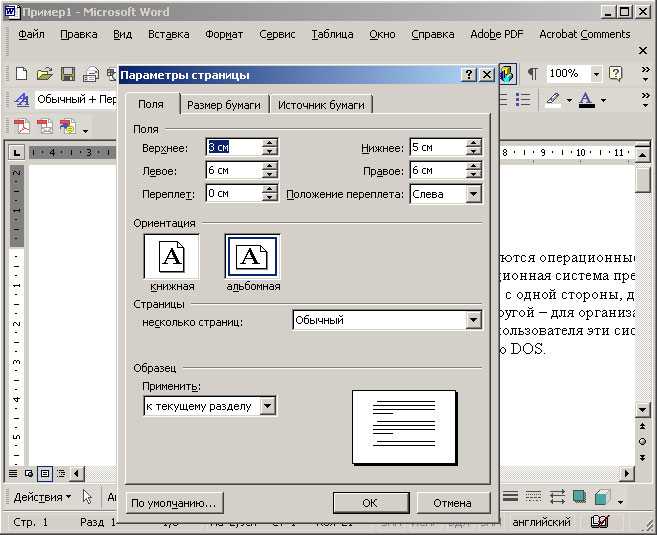Expand the standard toolbar options chevron
The height and width of the screenshot is (535, 657).
click(646, 74)
